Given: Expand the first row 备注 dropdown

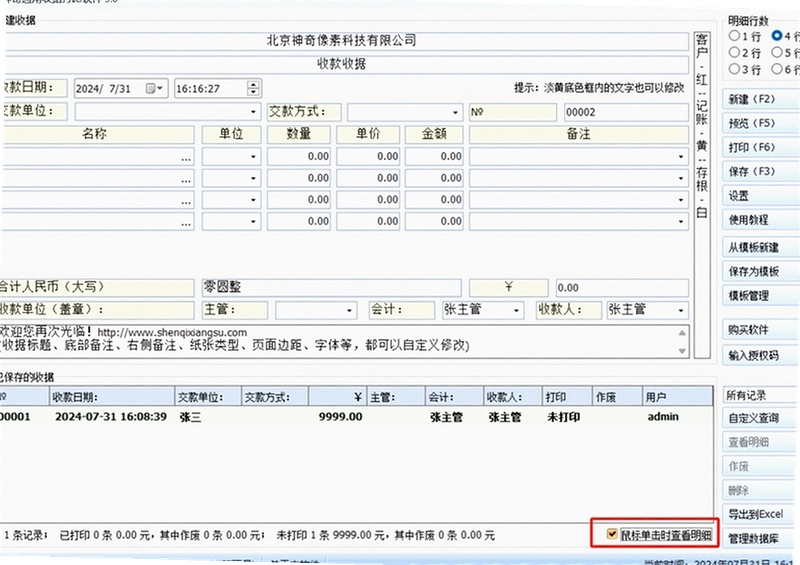Looking at the screenshot, I should point(681,157).
